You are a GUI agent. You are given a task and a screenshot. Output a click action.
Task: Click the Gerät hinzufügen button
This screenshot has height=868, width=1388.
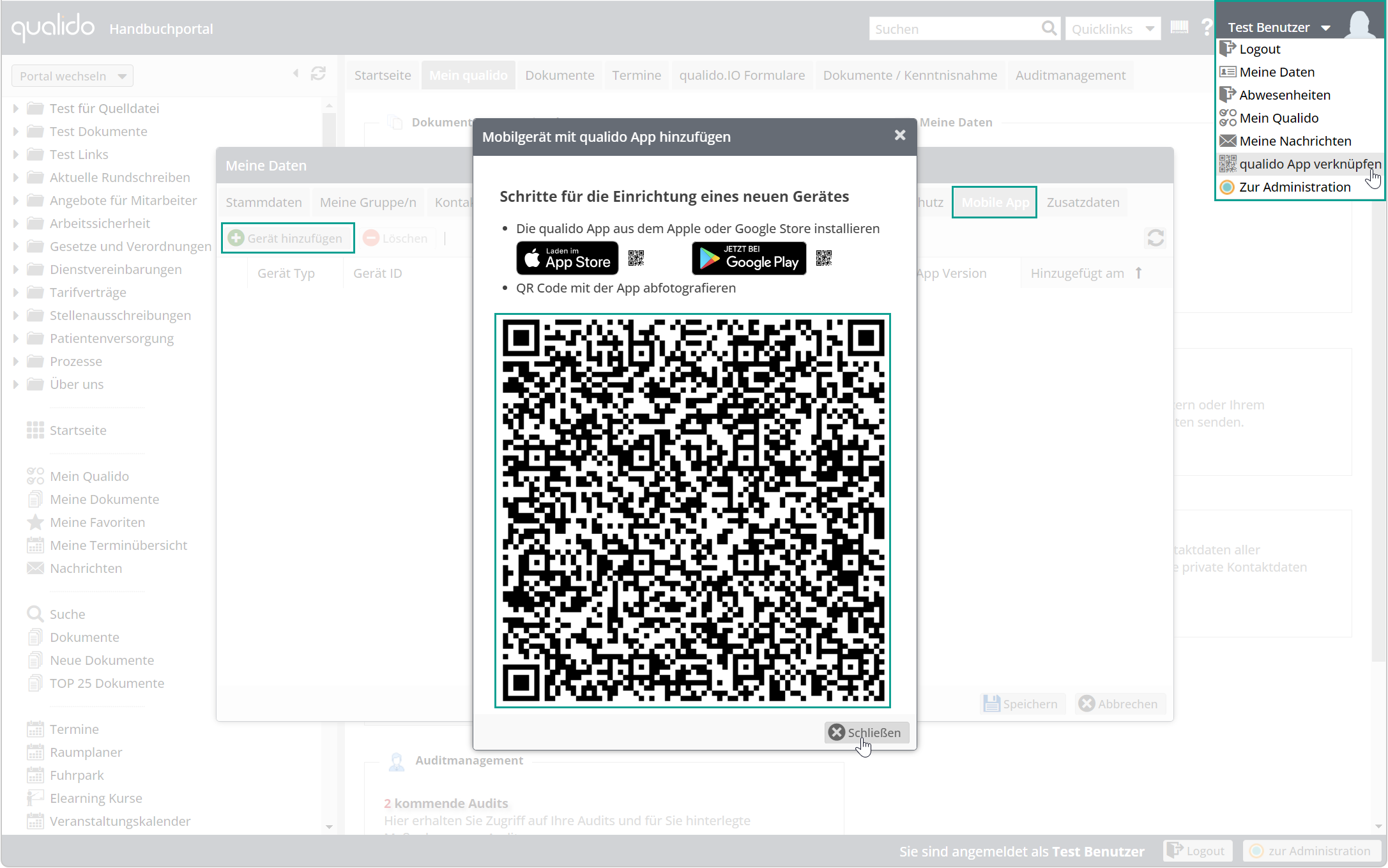click(287, 238)
